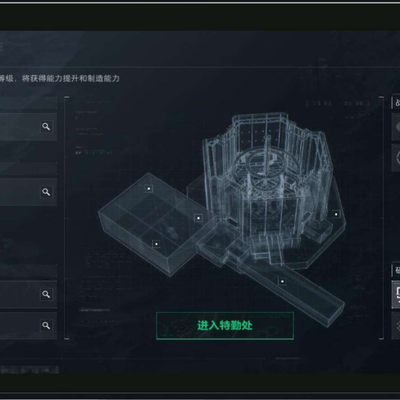Select the marker on the long corridor

pos(282,282)
